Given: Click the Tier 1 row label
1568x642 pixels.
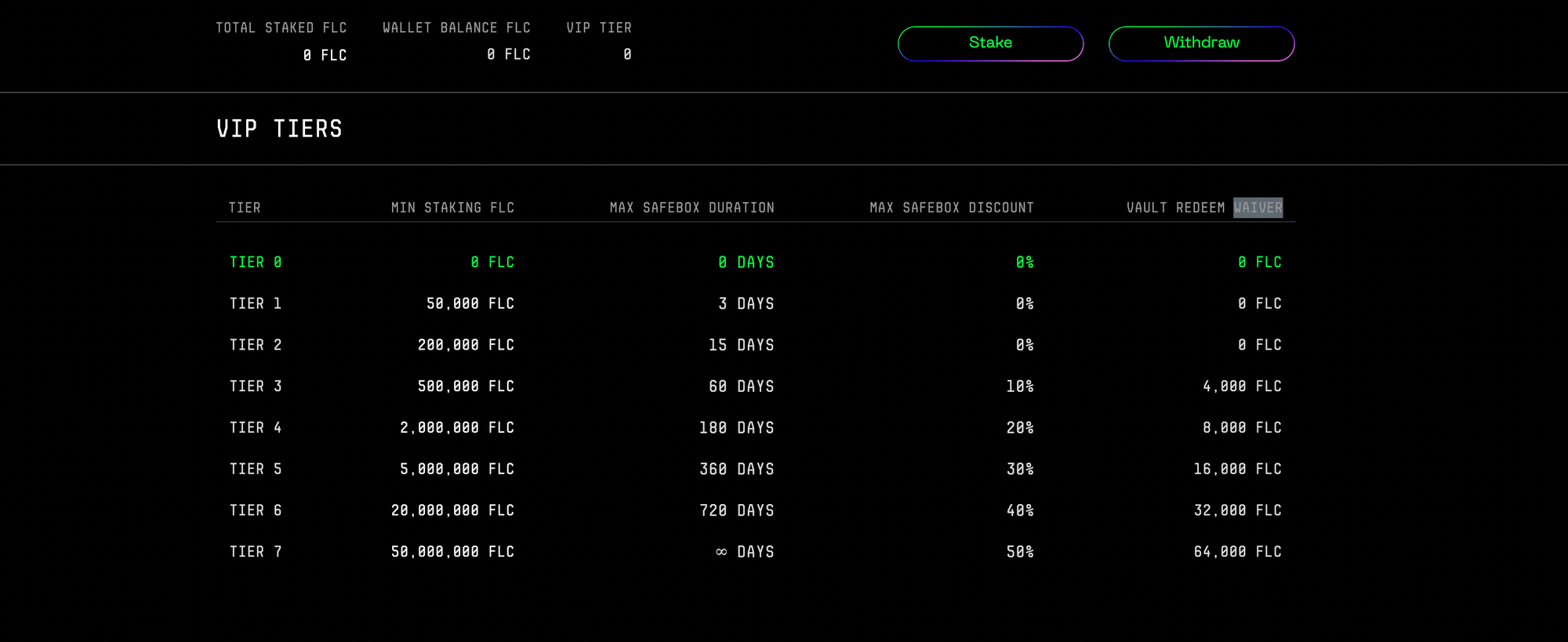Looking at the screenshot, I should pyautogui.click(x=256, y=304).
